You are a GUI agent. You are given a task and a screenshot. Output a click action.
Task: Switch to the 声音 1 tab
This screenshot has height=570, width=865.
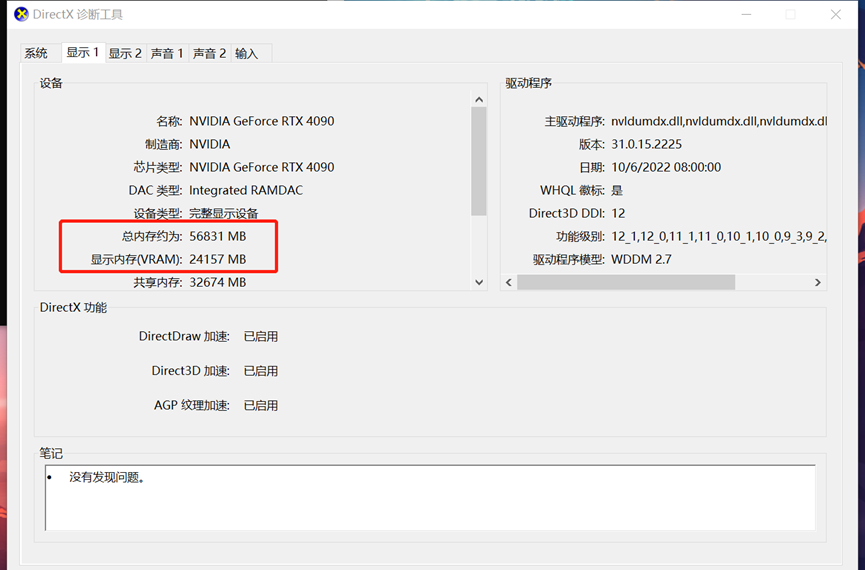point(167,54)
